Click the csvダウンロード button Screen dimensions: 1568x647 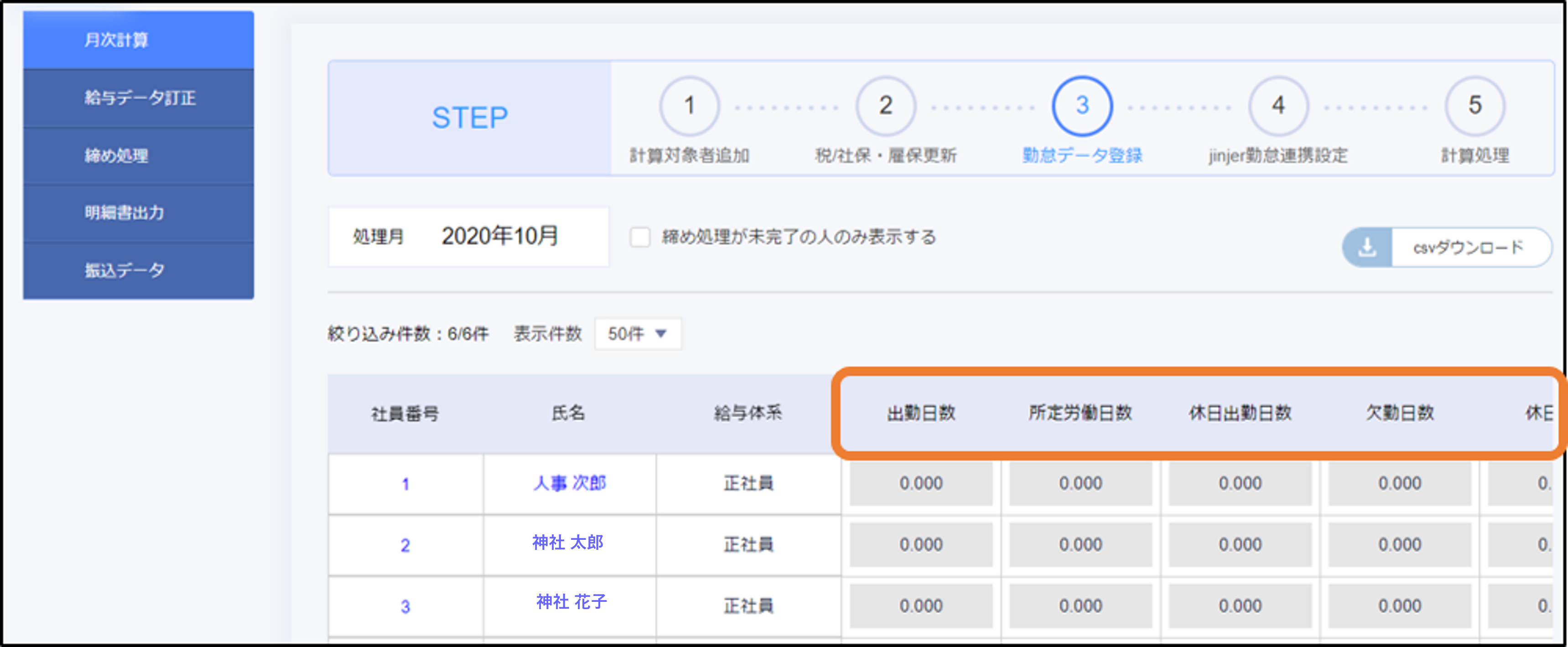[x=1447, y=247]
